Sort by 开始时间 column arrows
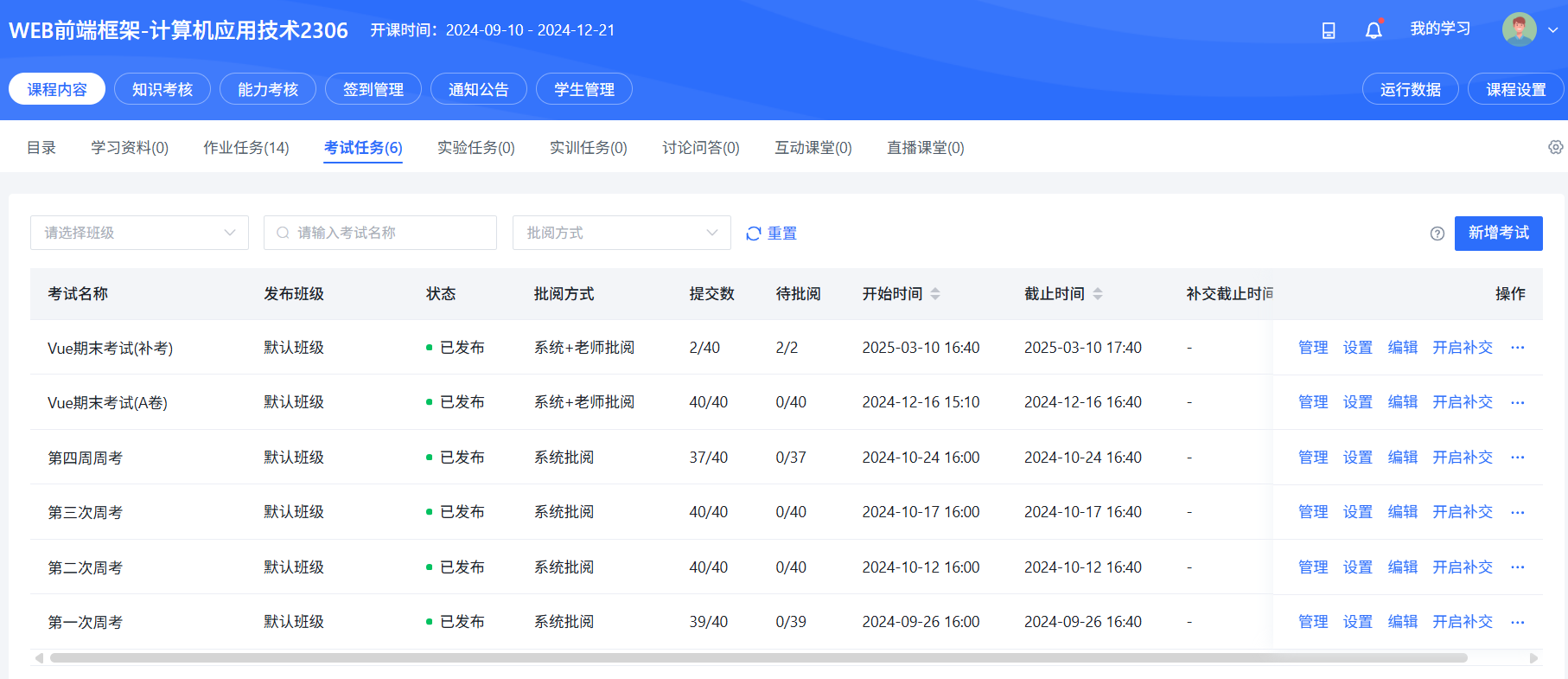The width and height of the screenshot is (1568, 679). 935,294
